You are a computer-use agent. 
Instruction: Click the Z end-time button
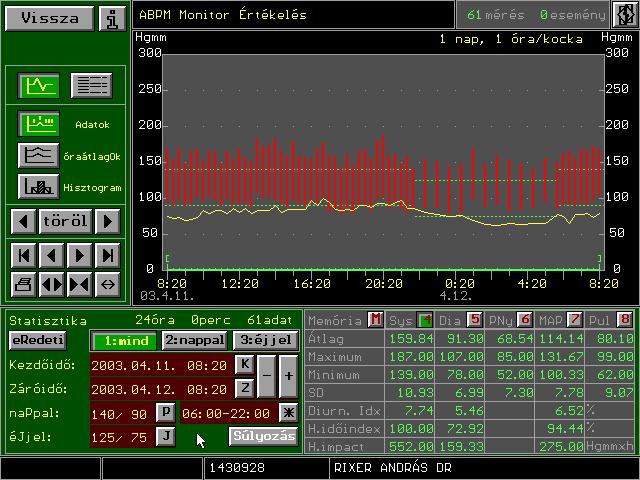245,388
